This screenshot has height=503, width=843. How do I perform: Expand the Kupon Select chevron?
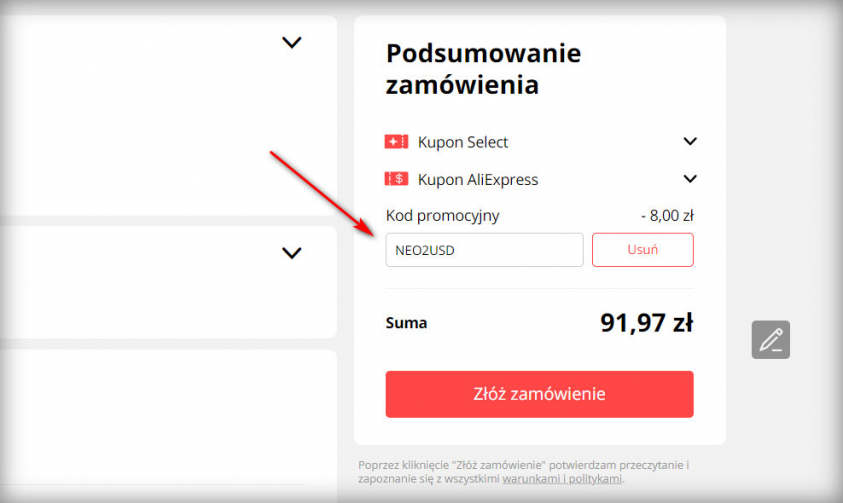(x=689, y=142)
